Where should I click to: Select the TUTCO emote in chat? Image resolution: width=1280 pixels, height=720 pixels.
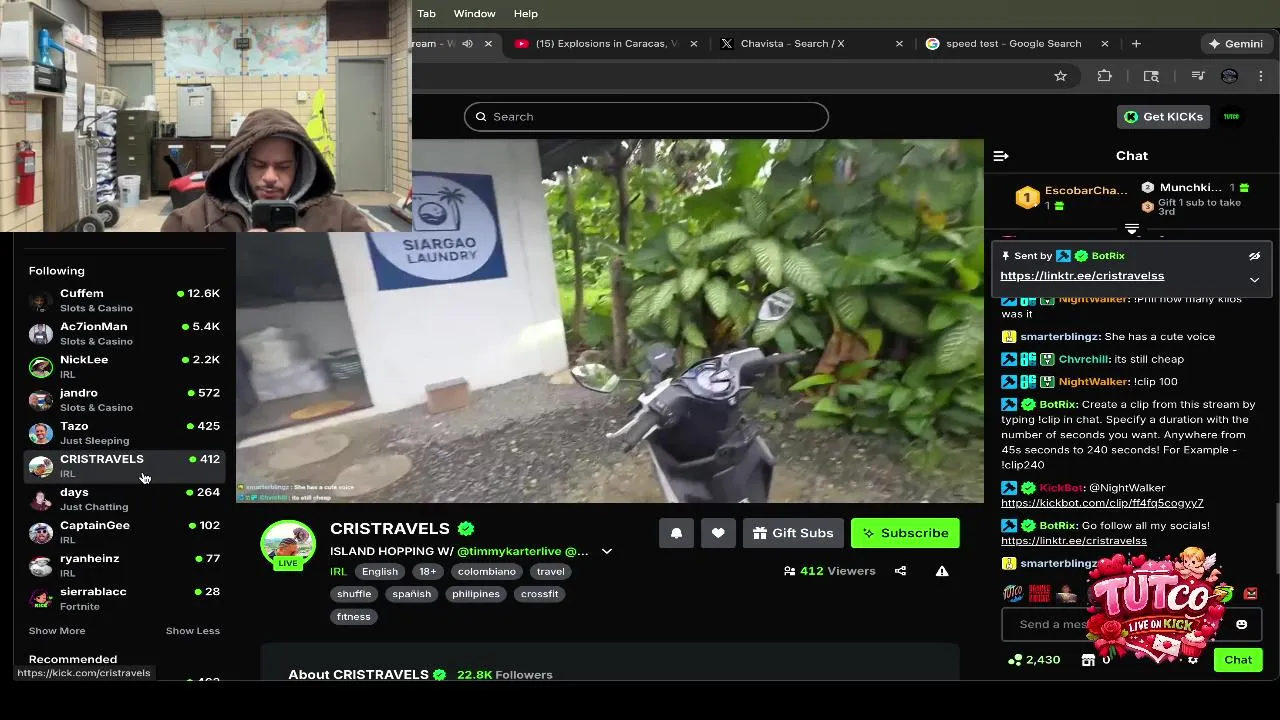coord(1013,593)
